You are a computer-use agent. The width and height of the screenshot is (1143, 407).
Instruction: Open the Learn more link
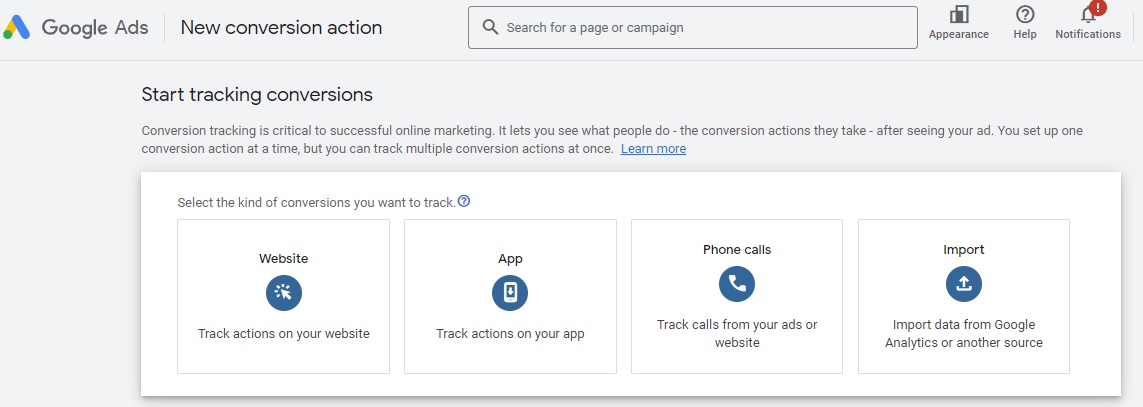pos(653,149)
